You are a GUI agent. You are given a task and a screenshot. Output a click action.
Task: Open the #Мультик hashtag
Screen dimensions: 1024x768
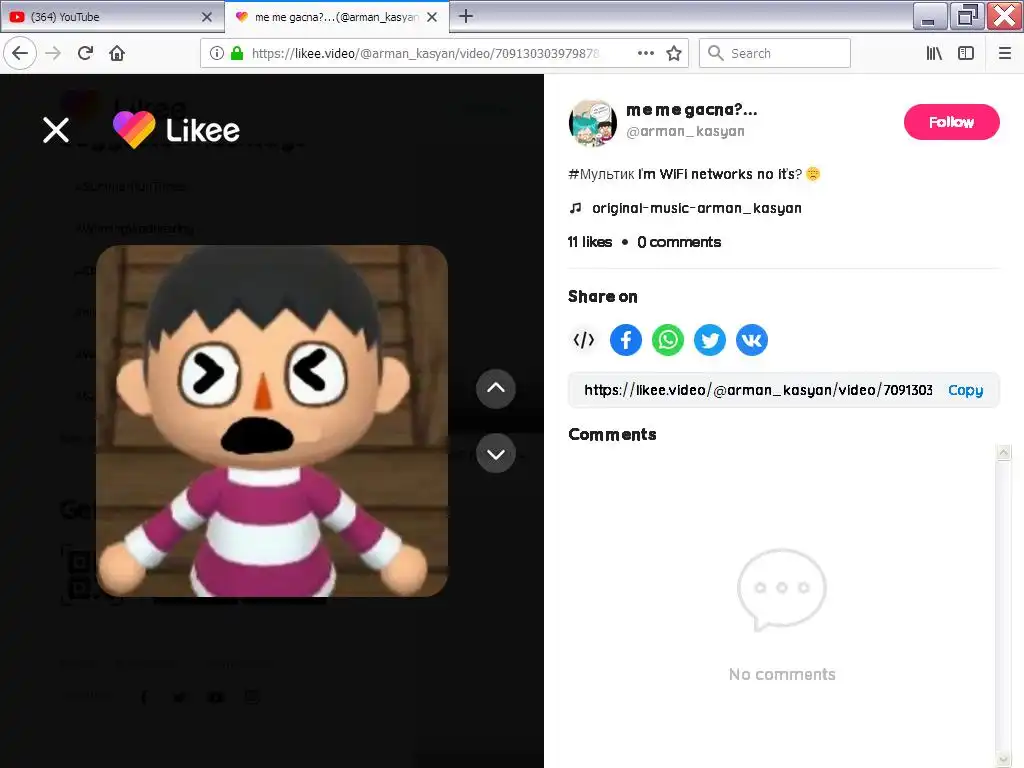click(601, 174)
